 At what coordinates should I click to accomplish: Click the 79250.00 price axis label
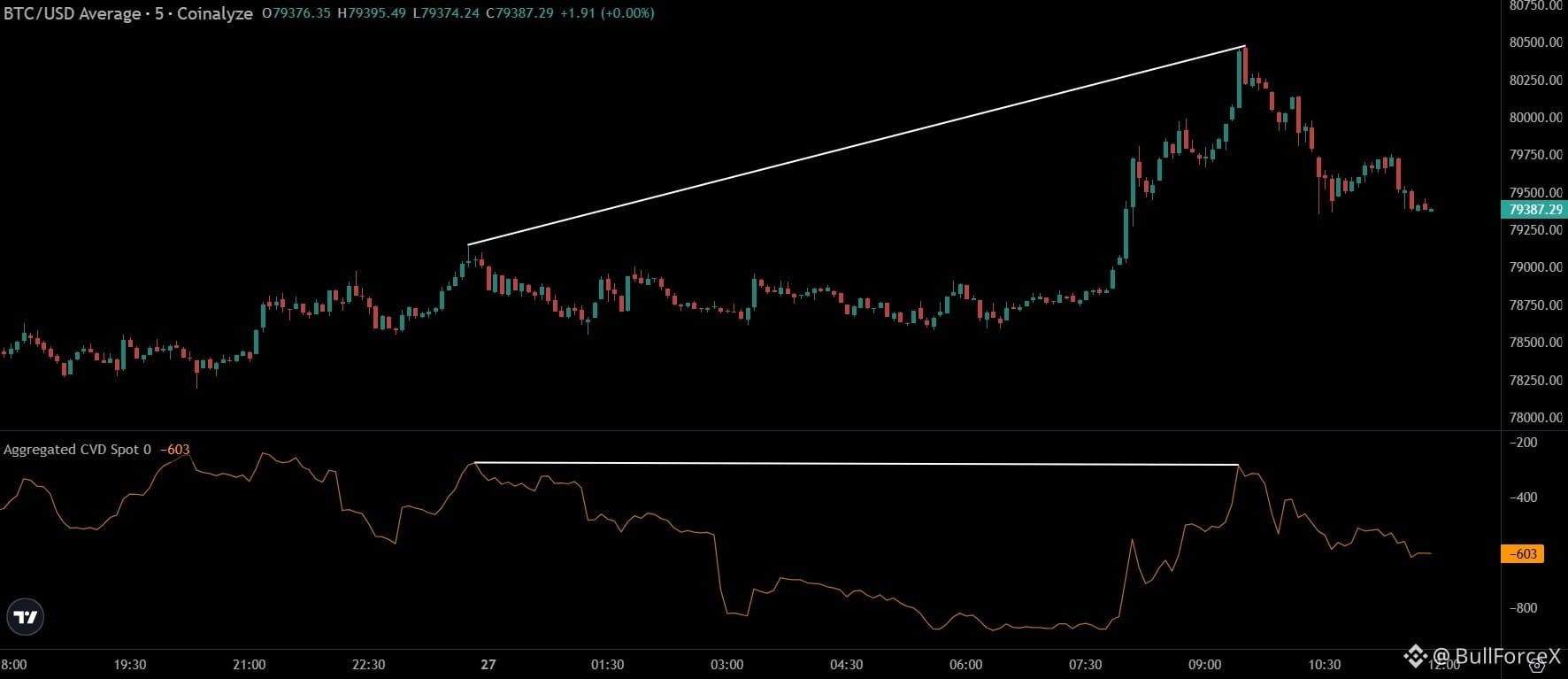[1535, 230]
